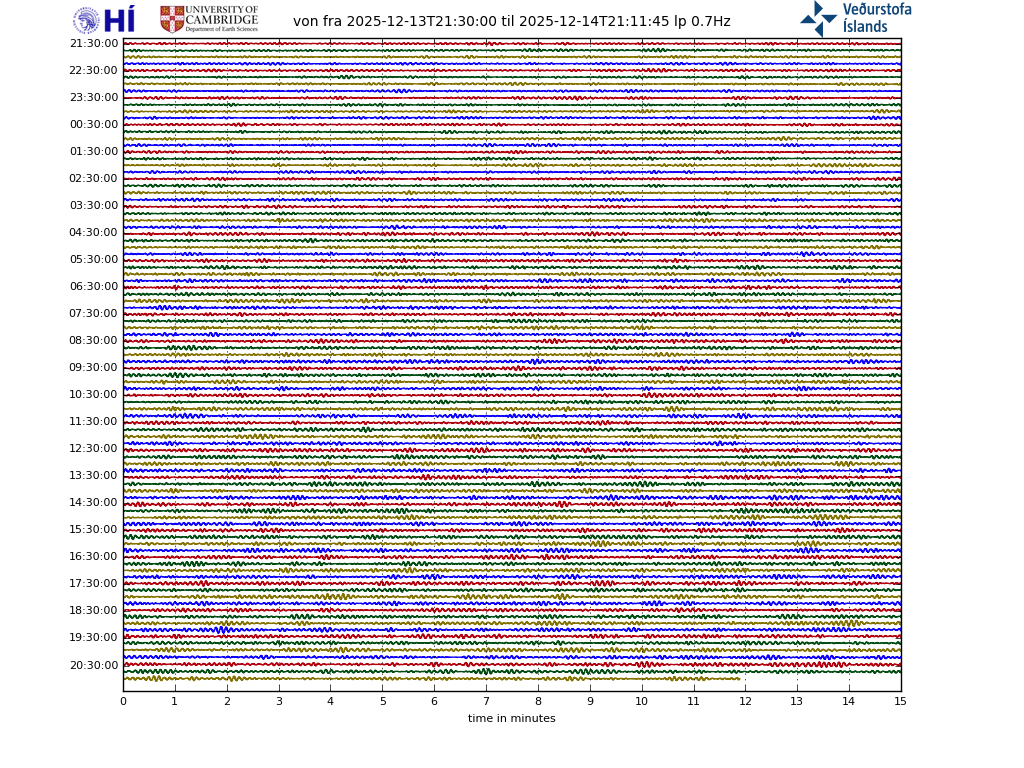The width and height of the screenshot is (1024, 768).
Task: Click the end of the final partial trace
Action: coord(739,678)
